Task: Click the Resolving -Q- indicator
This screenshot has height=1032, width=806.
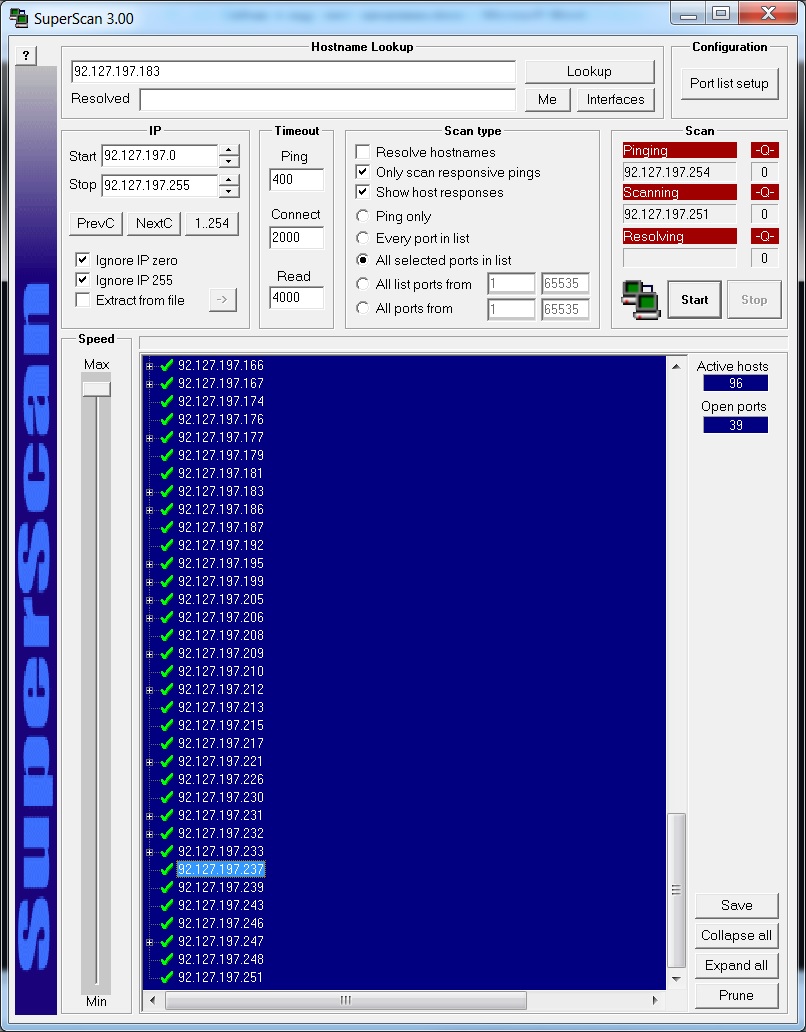Action: [x=764, y=236]
